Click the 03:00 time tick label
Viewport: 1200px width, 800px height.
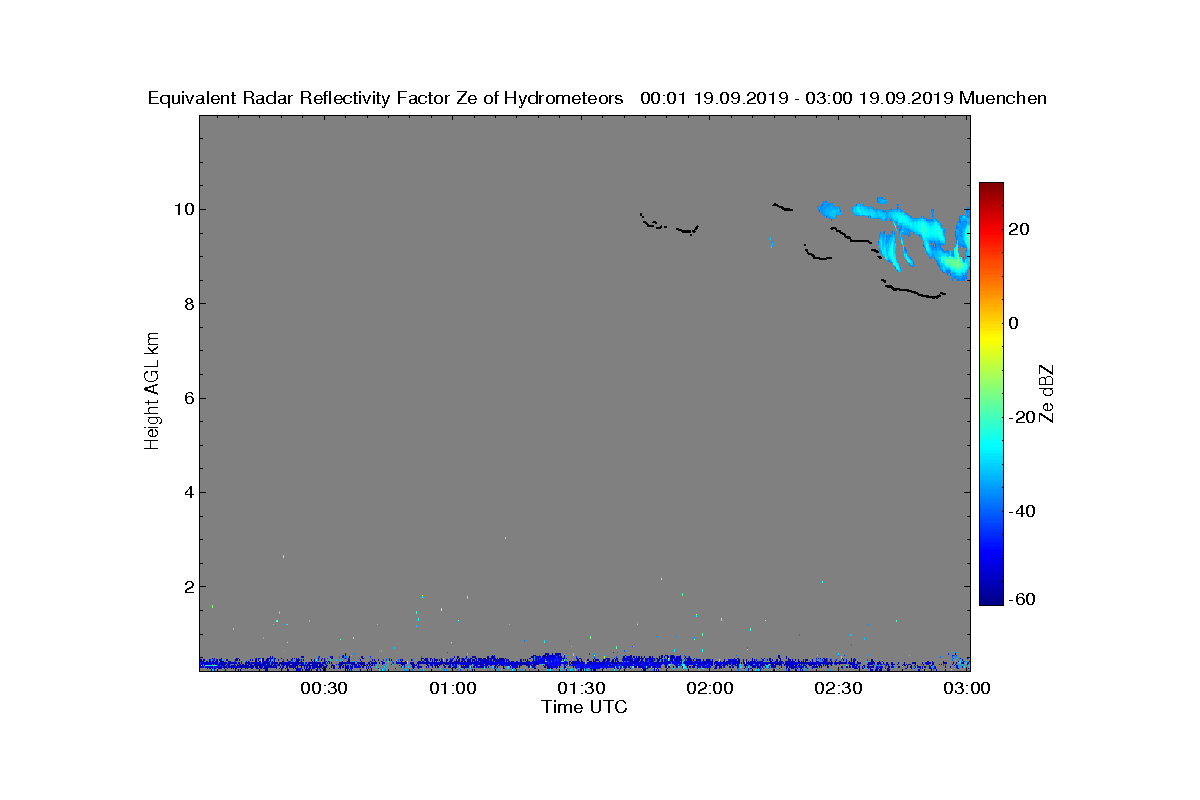click(x=968, y=688)
